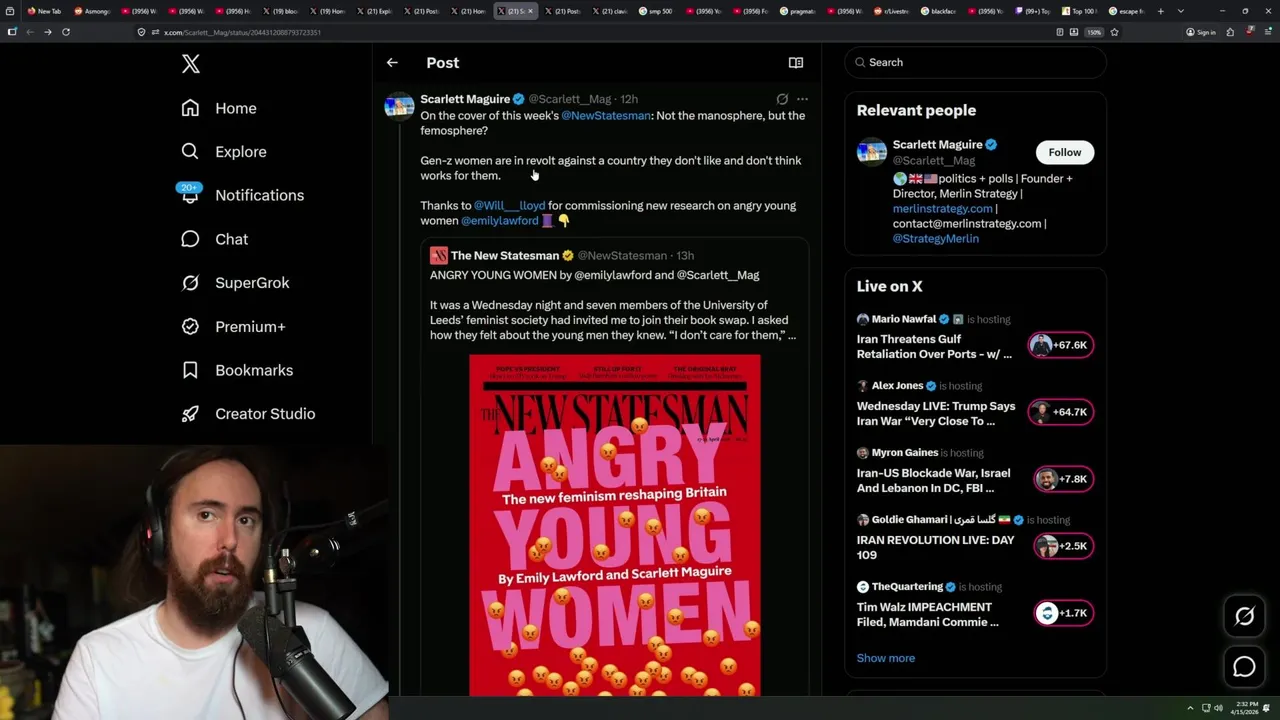The image size is (1280, 720).
Task: Bookmark this page with the star icon
Action: 1114,32
